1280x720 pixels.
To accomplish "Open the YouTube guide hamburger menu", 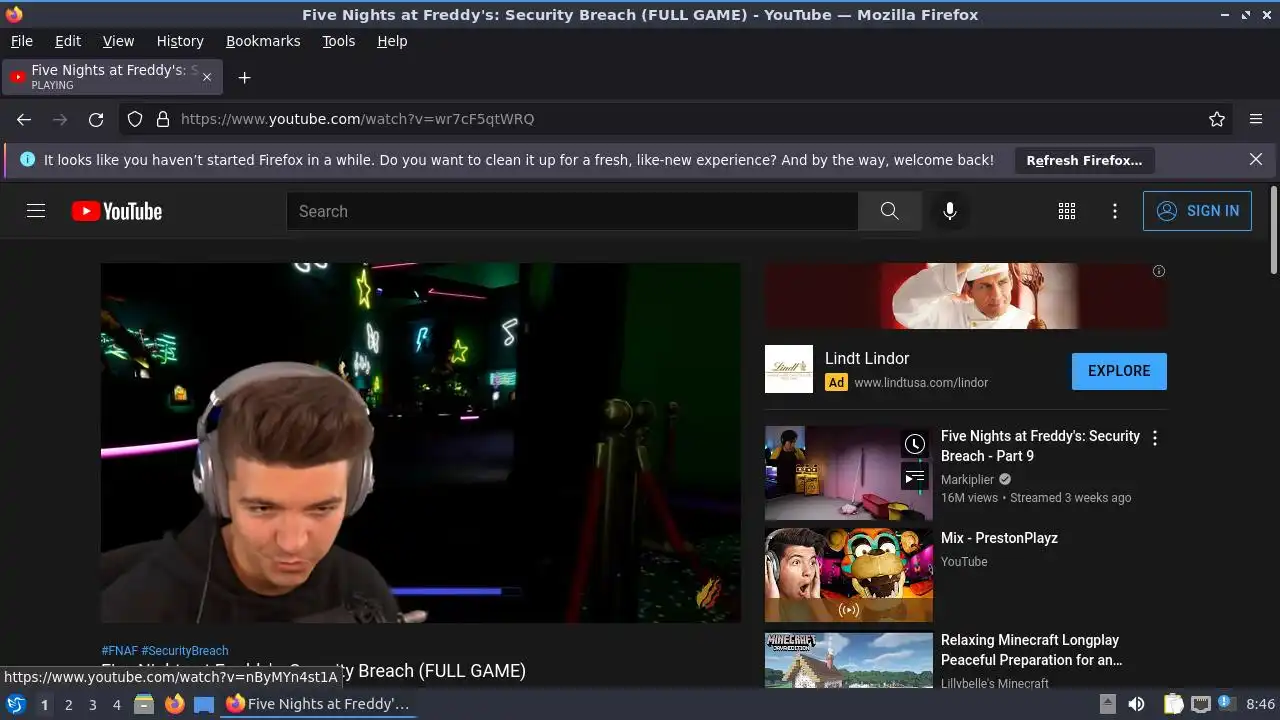I will 36,211.
